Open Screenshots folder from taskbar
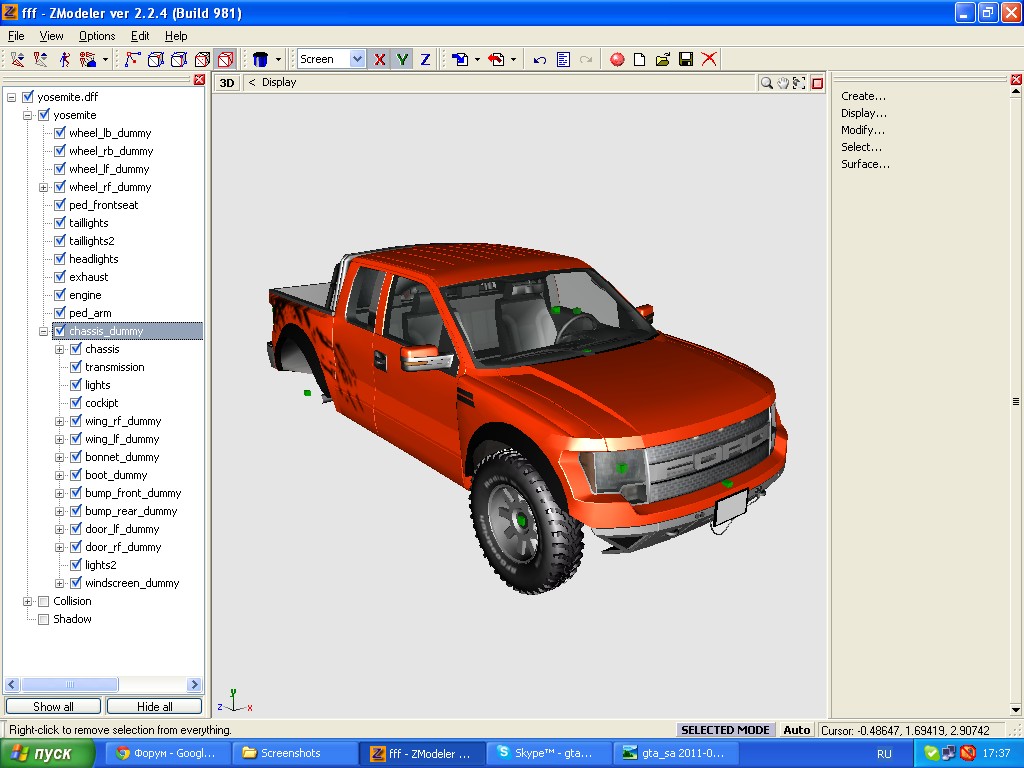This screenshot has height=768, width=1024. point(296,753)
